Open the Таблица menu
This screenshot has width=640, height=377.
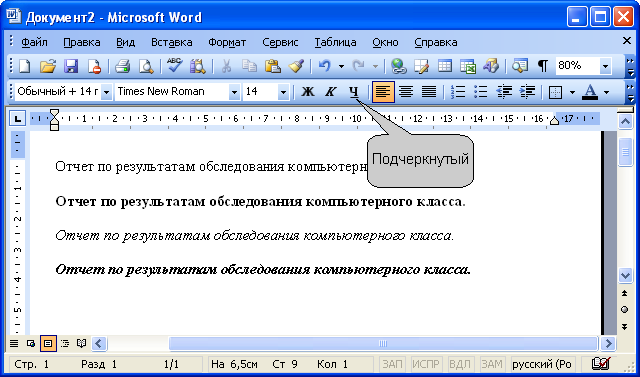point(335,42)
